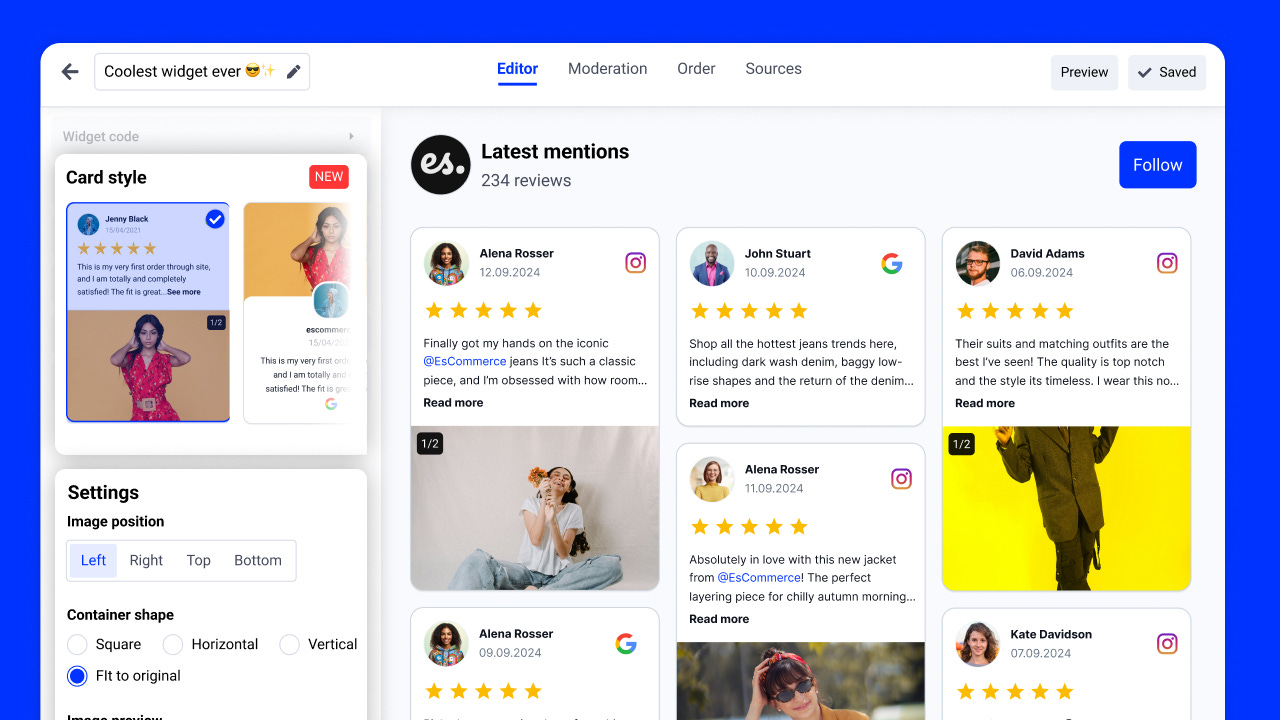Click Google icon on John Stuart card
This screenshot has height=720, width=1280.
(x=892, y=264)
